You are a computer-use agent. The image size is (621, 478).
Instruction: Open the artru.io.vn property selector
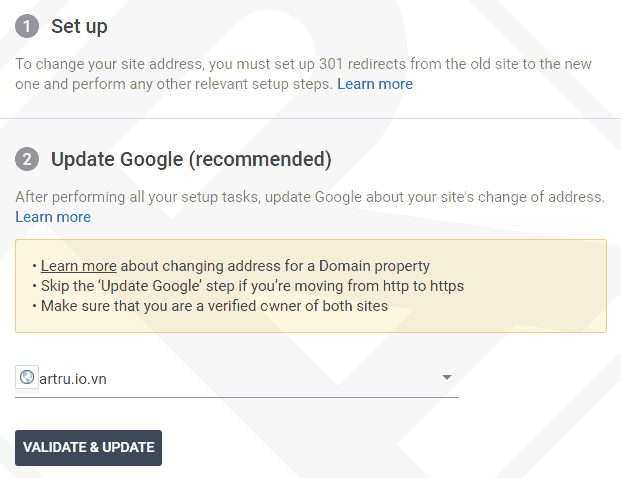click(x=237, y=379)
